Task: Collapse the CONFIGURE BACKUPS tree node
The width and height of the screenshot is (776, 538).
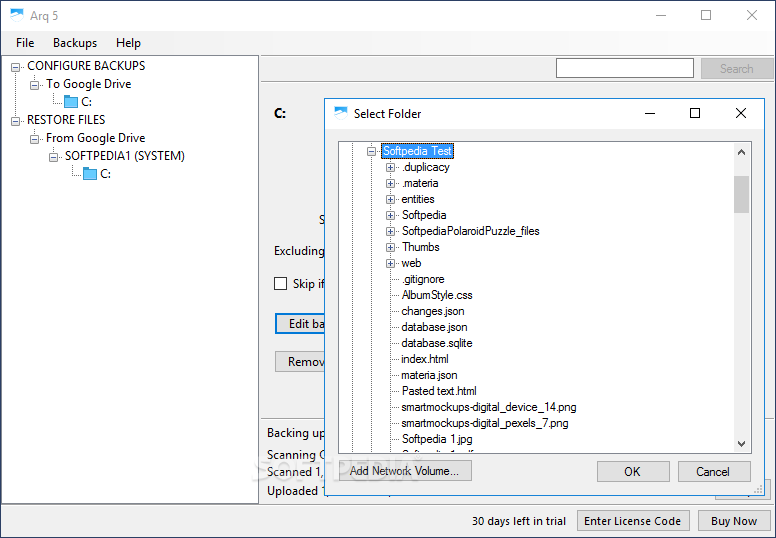Action: click(15, 67)
